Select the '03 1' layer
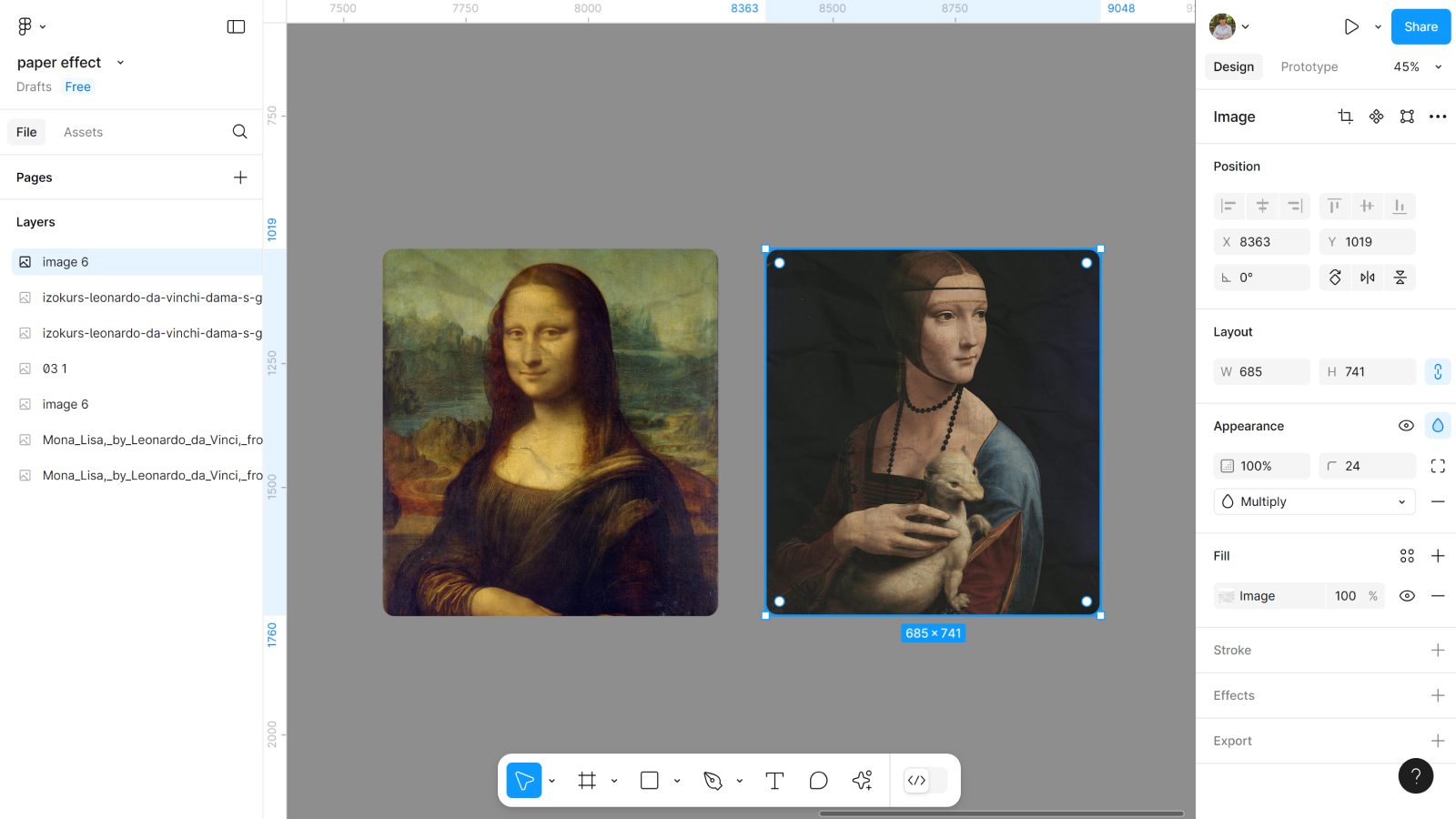 click(x=55, y=369)
